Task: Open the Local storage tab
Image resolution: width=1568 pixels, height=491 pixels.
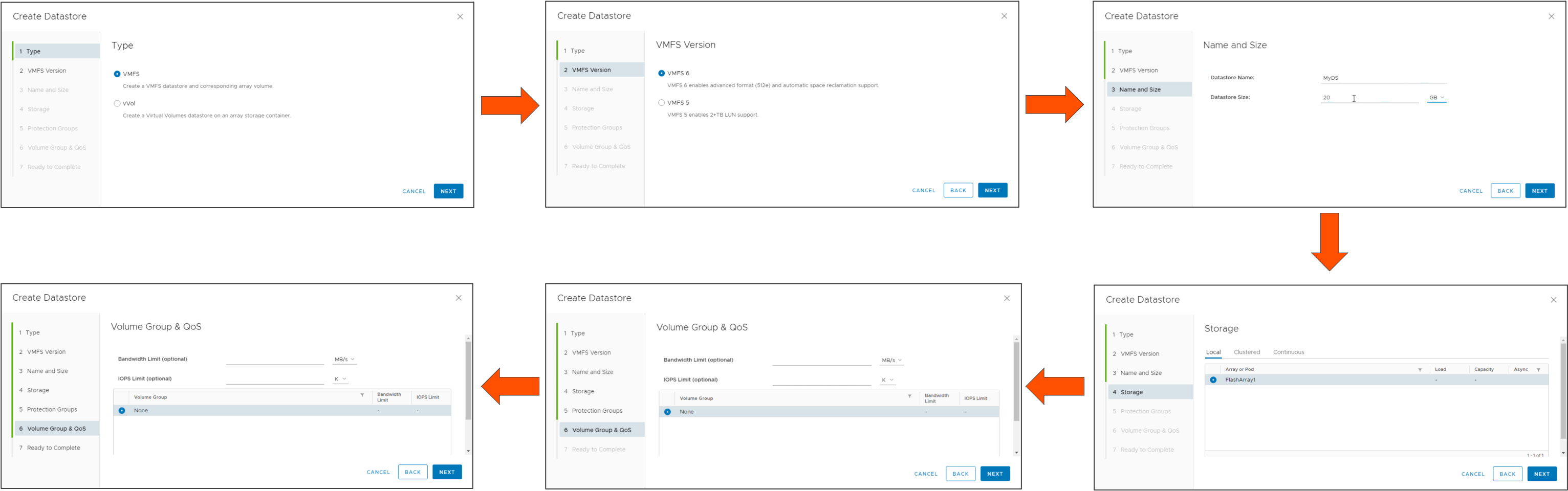Action: (x=1213, y=352)
